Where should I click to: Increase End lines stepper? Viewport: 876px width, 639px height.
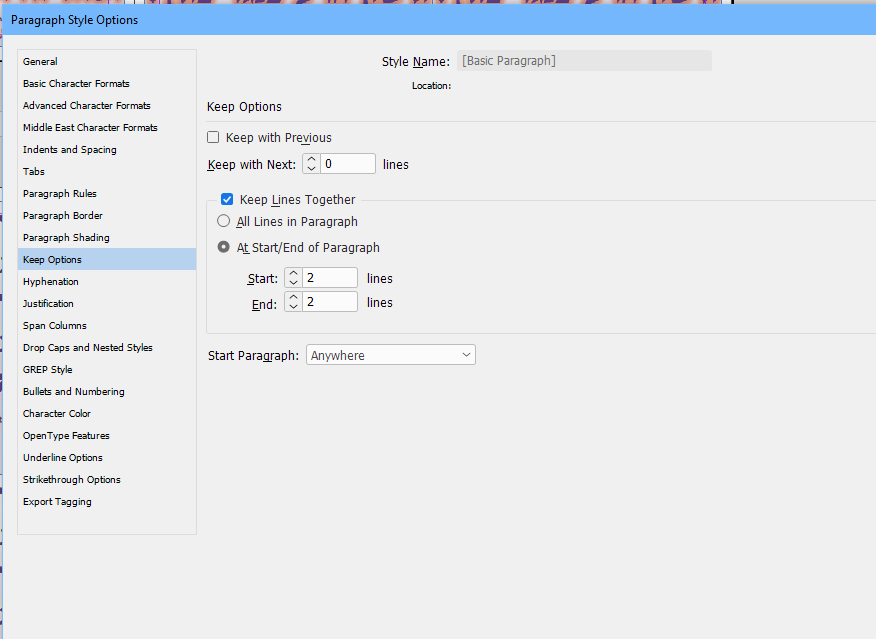293,298
